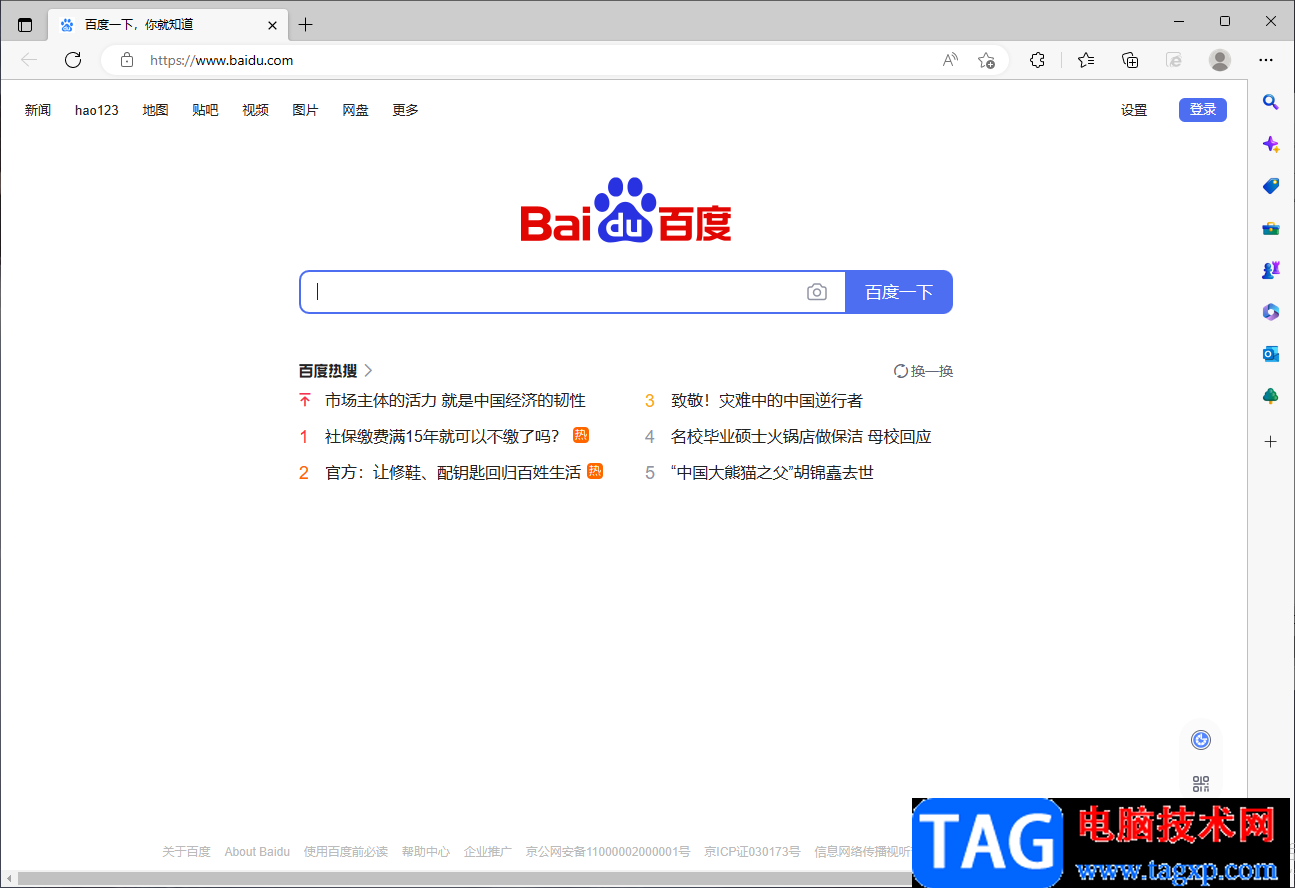Open sidebar Microsoft 365 icon

1271,312
